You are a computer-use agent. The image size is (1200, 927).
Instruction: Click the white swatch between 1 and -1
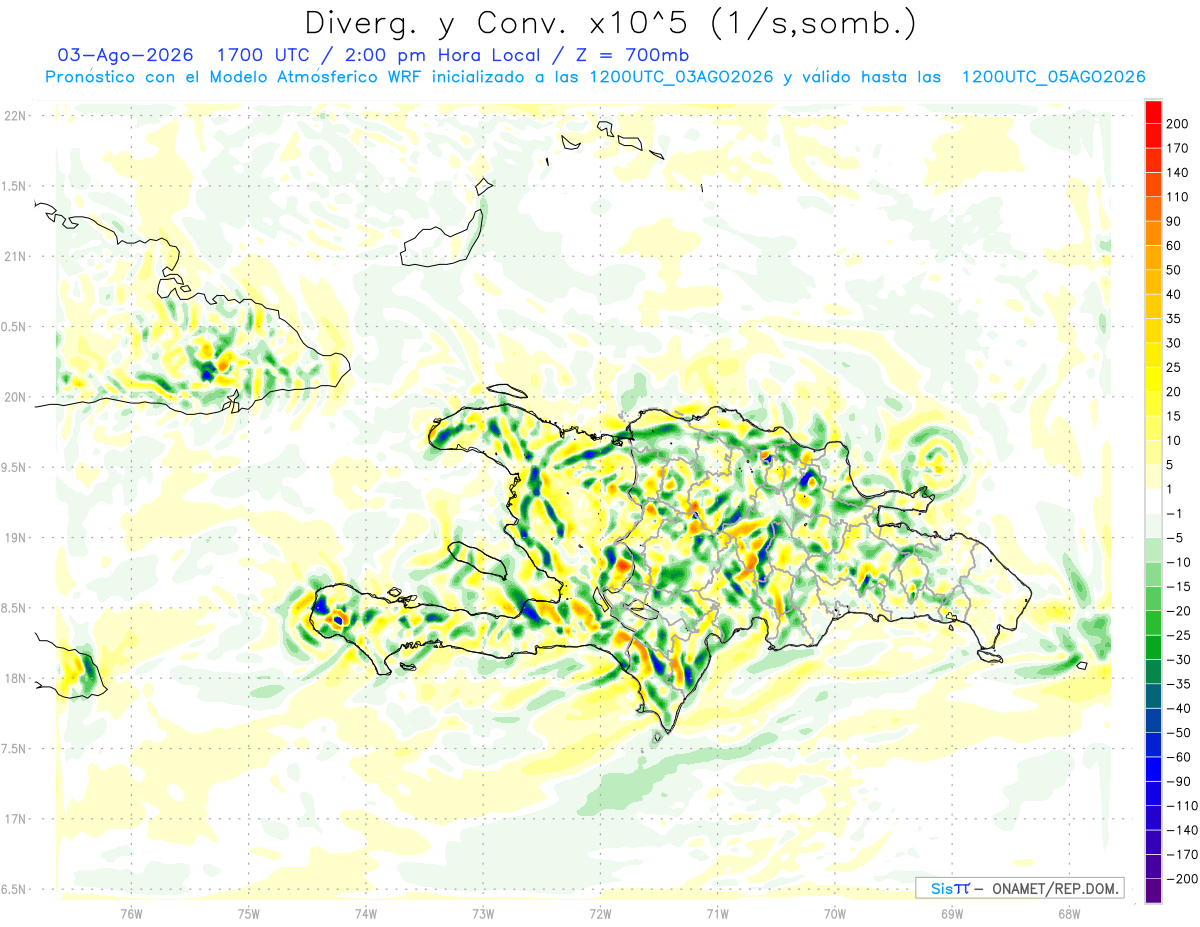coord(1153,501)
